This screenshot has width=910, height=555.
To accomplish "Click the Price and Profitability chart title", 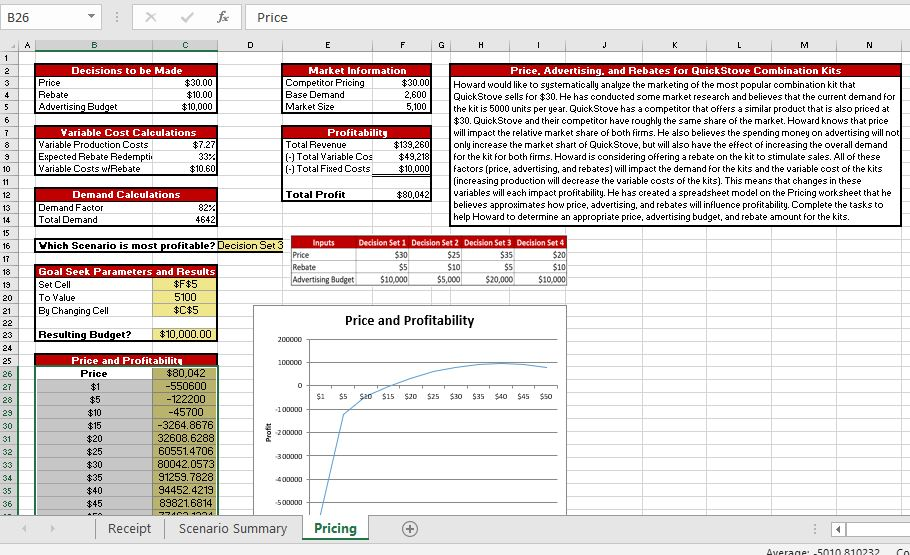I will point(410,320).
